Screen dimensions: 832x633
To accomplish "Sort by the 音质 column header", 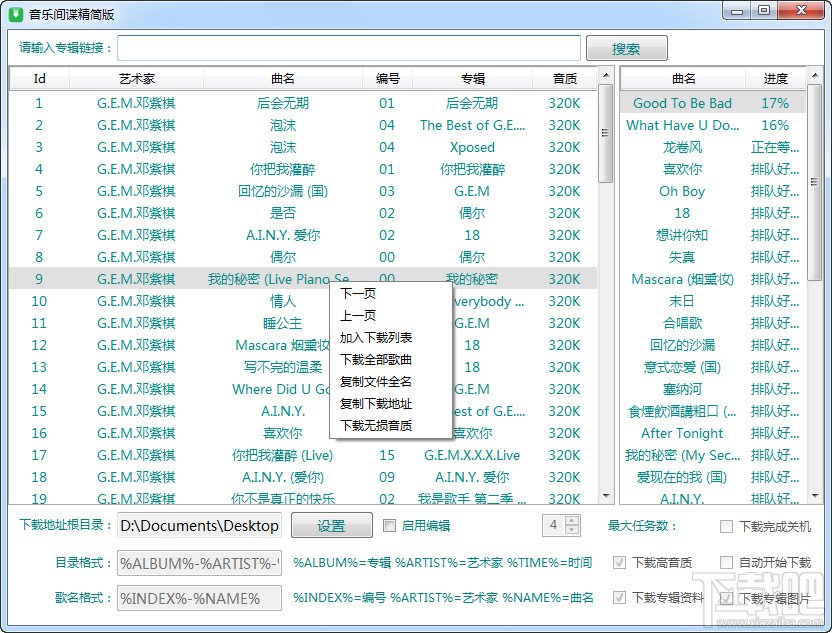I will pos(565,79).
